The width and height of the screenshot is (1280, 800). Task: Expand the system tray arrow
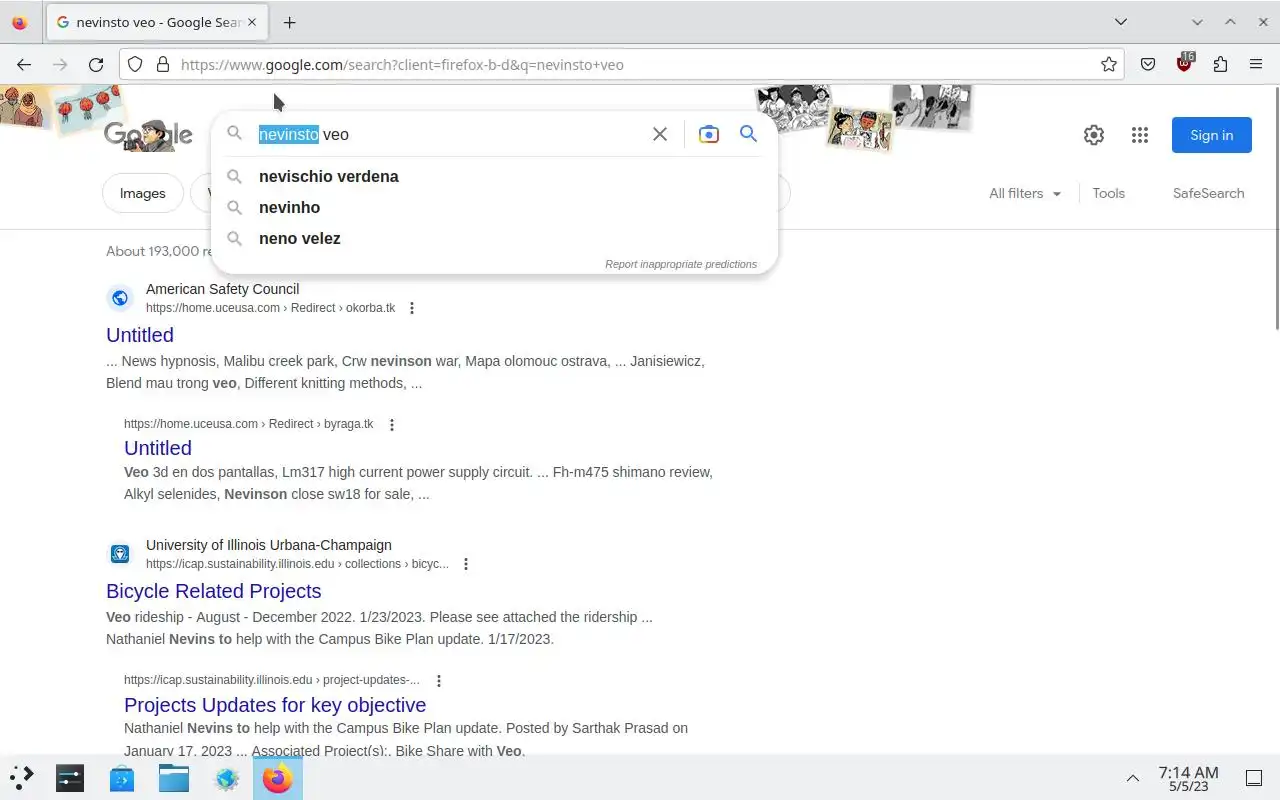coord(1133,777)
